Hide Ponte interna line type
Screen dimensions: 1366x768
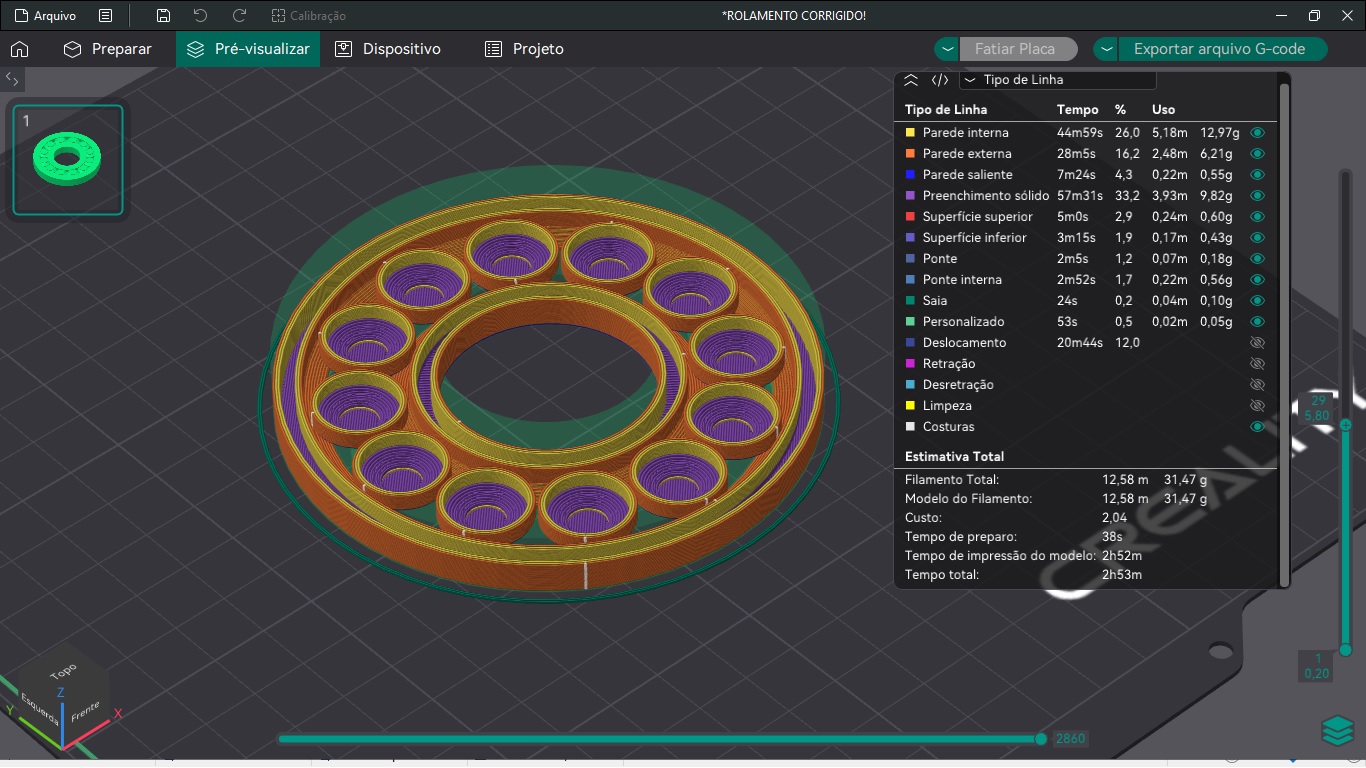pos(1258,280)
